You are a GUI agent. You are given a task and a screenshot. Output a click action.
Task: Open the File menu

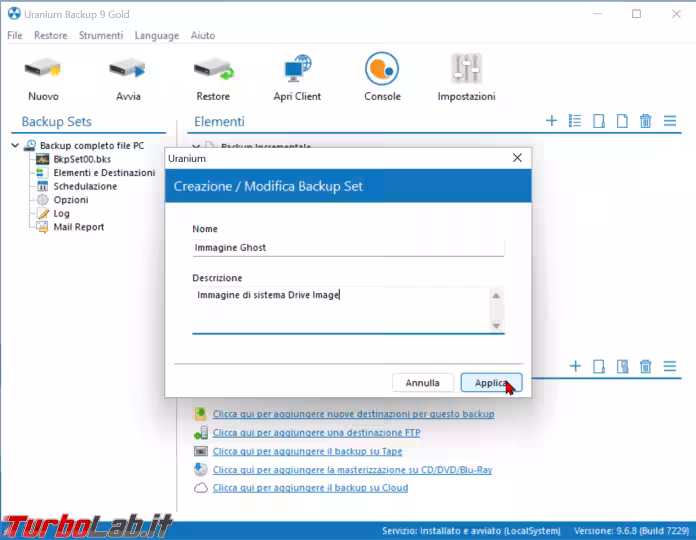[x=15, y=35]
